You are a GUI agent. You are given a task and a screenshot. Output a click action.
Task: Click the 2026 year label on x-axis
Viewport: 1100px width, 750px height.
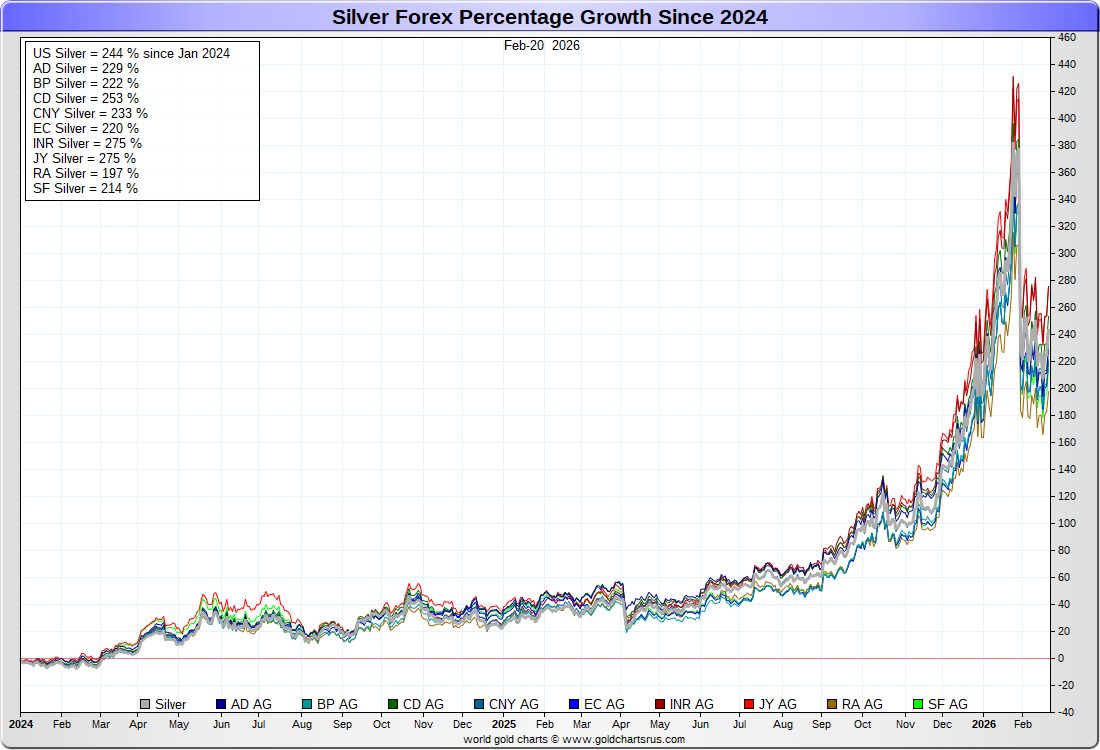click(985, 723)
